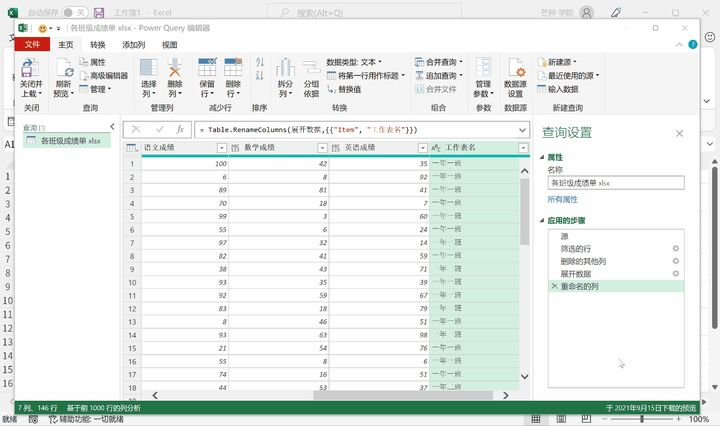Screen dimensions: 720x426
Task: Click Combine Files (合并文件)
Action: coord(436,89)
